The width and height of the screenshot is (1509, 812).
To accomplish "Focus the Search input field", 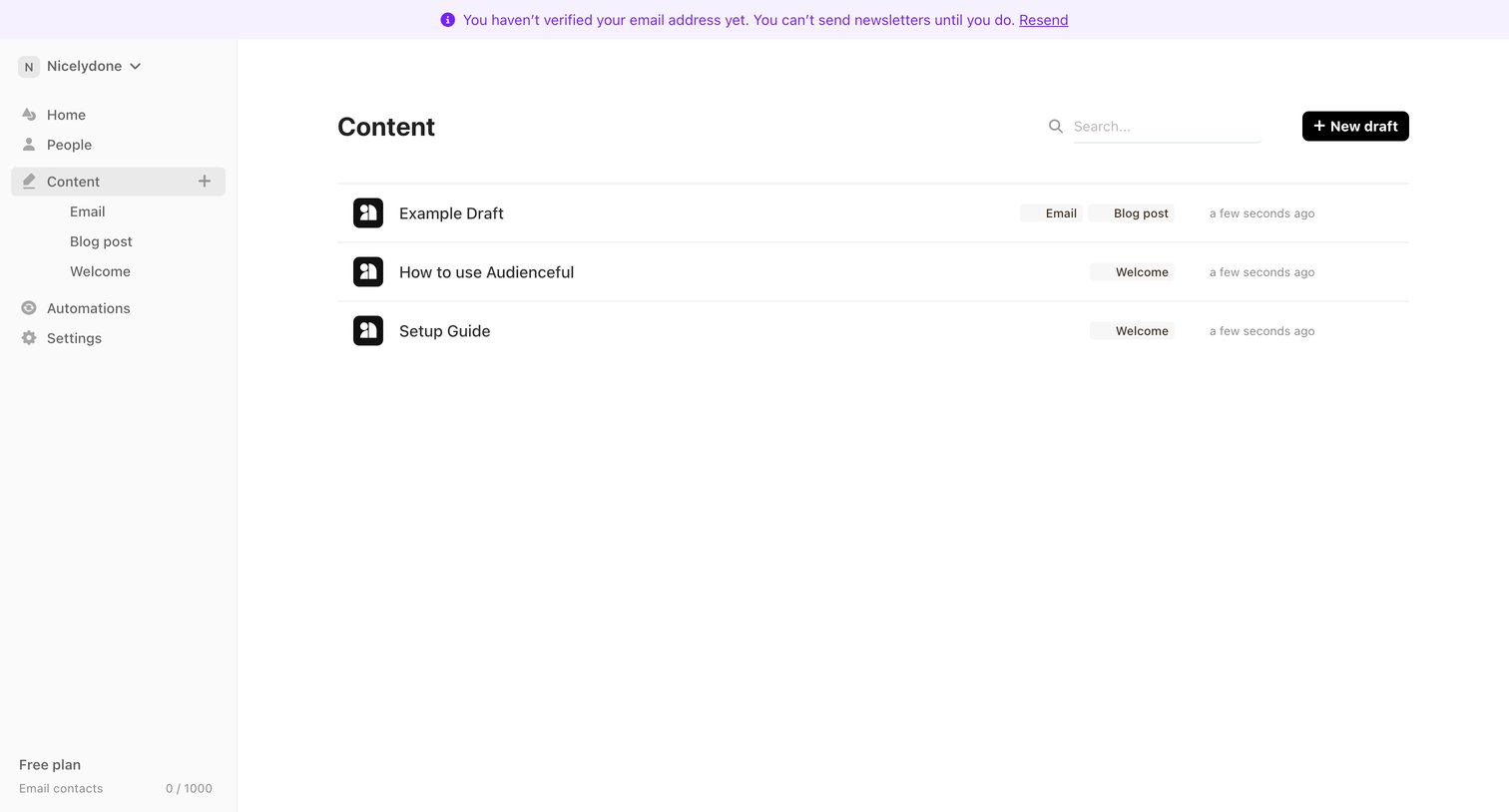I will click(x=1168, y=127).
